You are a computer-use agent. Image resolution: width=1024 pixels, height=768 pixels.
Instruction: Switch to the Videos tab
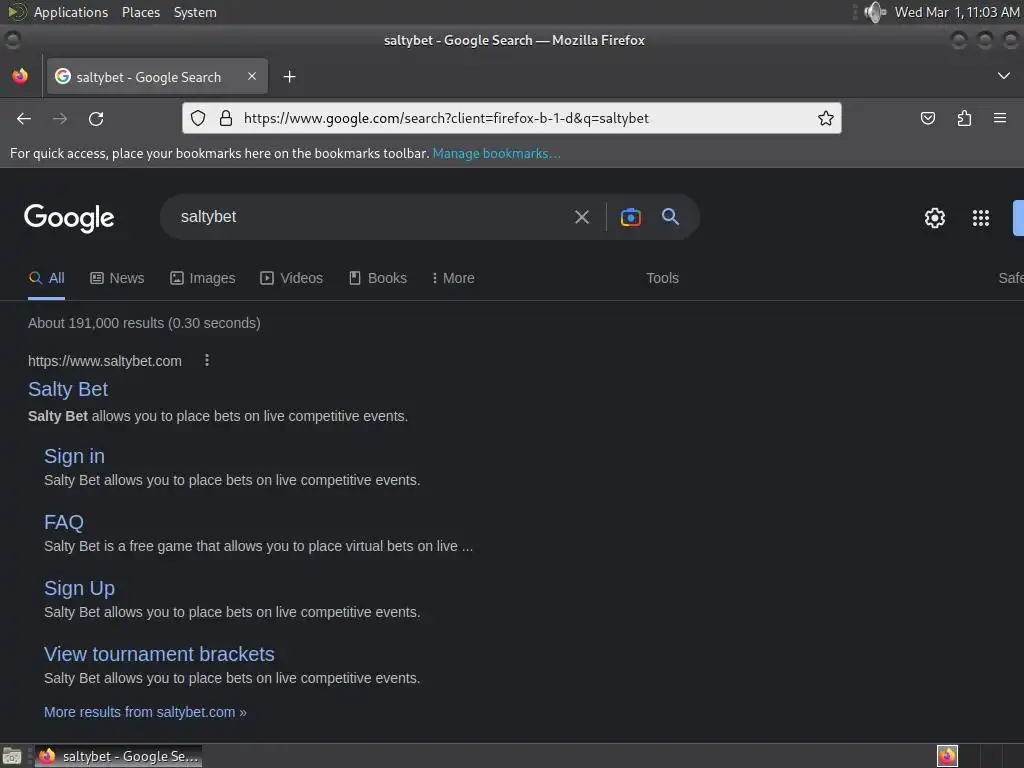[291, 278]
